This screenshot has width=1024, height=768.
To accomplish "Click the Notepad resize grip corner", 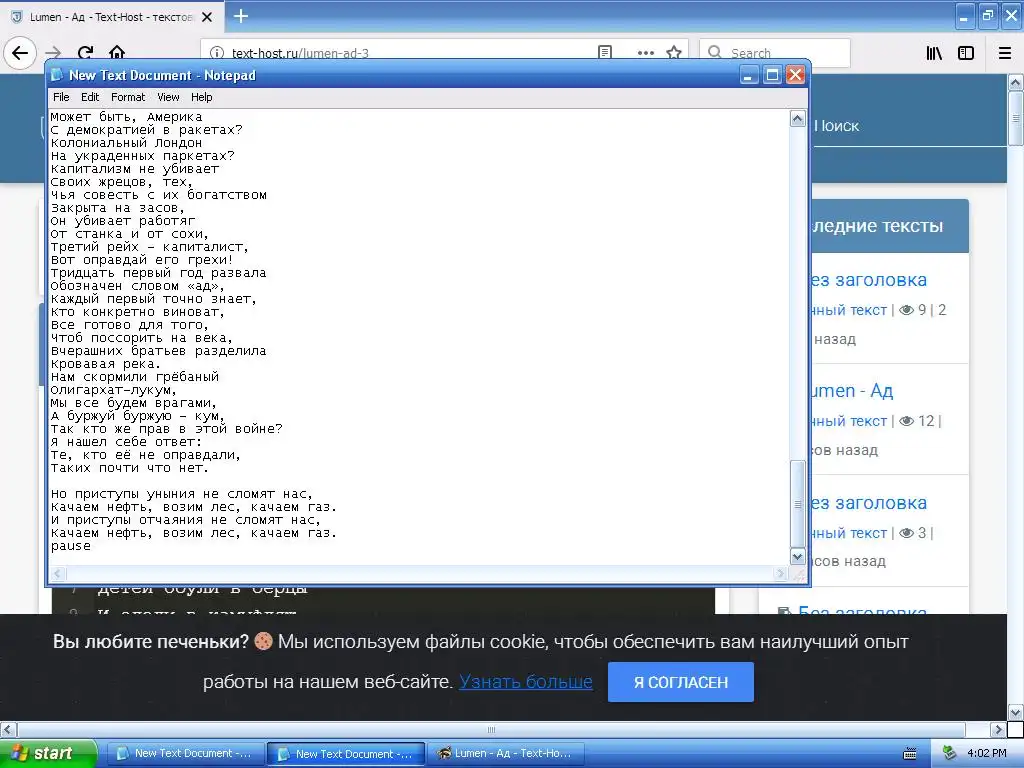I will pos(798,574).
